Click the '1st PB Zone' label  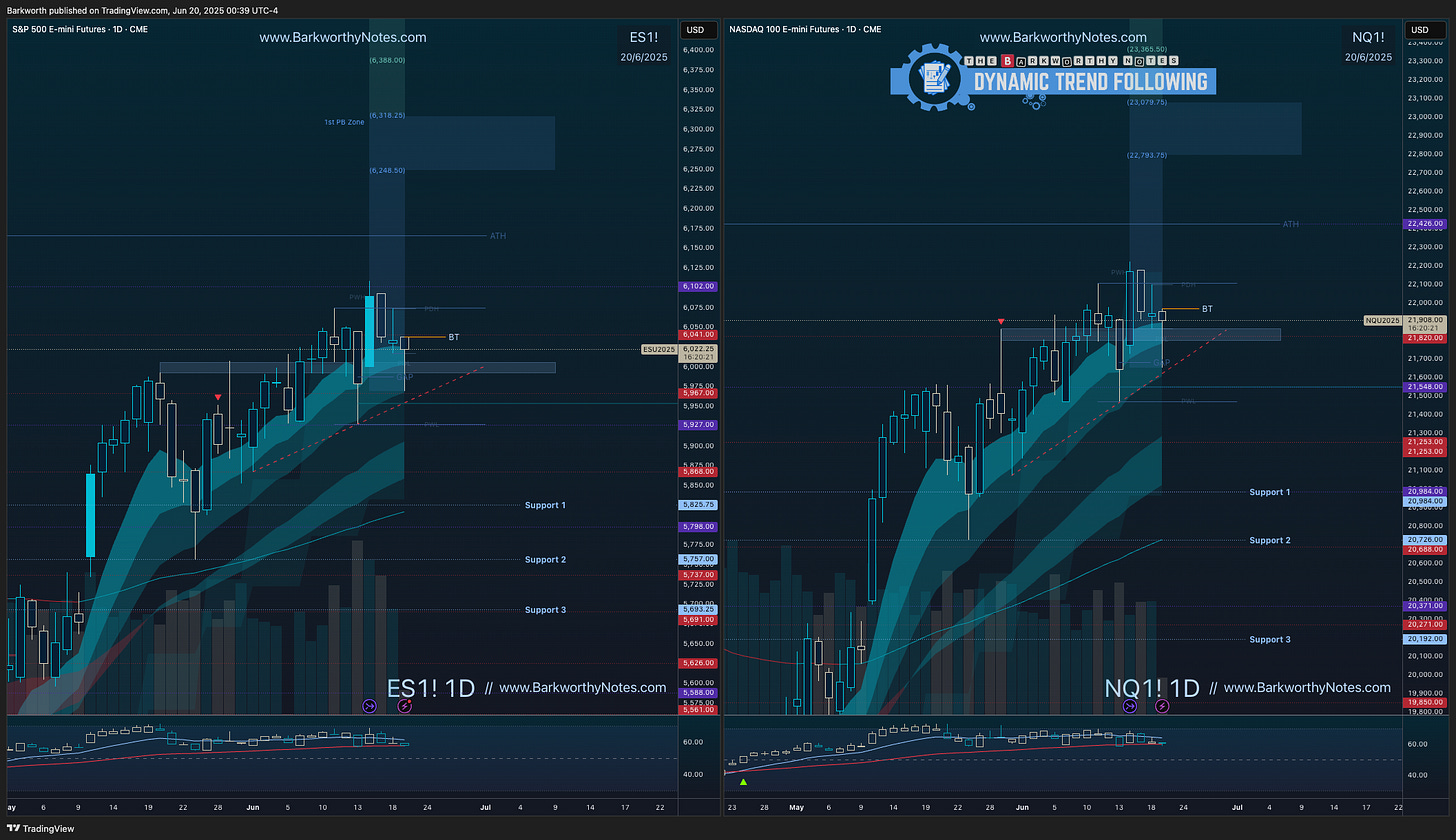(x=343, y=121)
